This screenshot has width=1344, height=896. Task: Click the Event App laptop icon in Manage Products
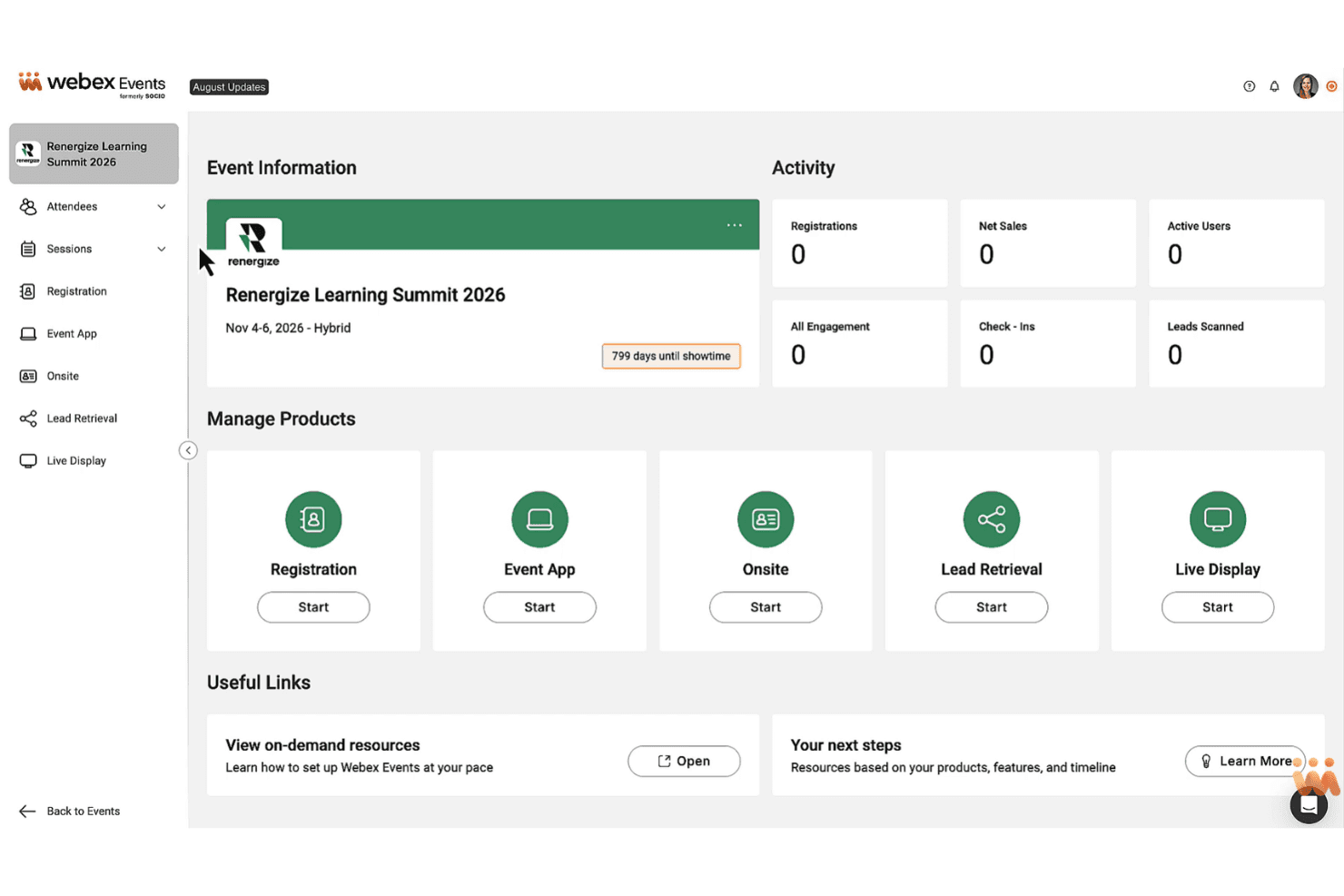(539, 519)
